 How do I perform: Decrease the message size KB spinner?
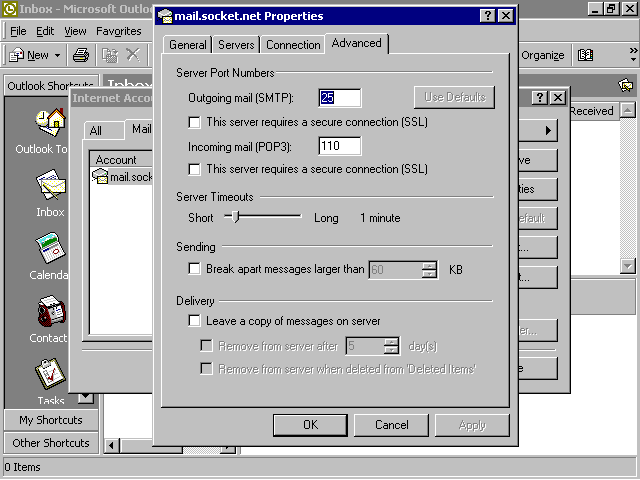tap(429, 274)
